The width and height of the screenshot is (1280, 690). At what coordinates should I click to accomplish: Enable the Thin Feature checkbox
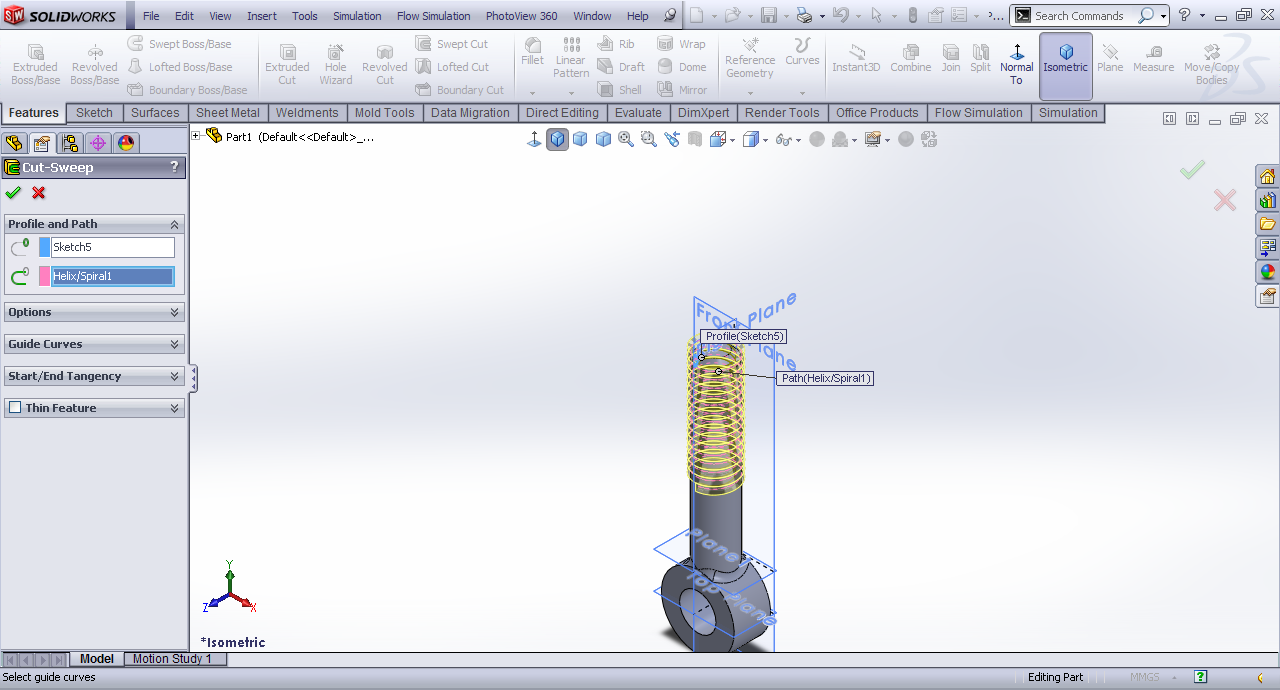(x=14, y=408)
